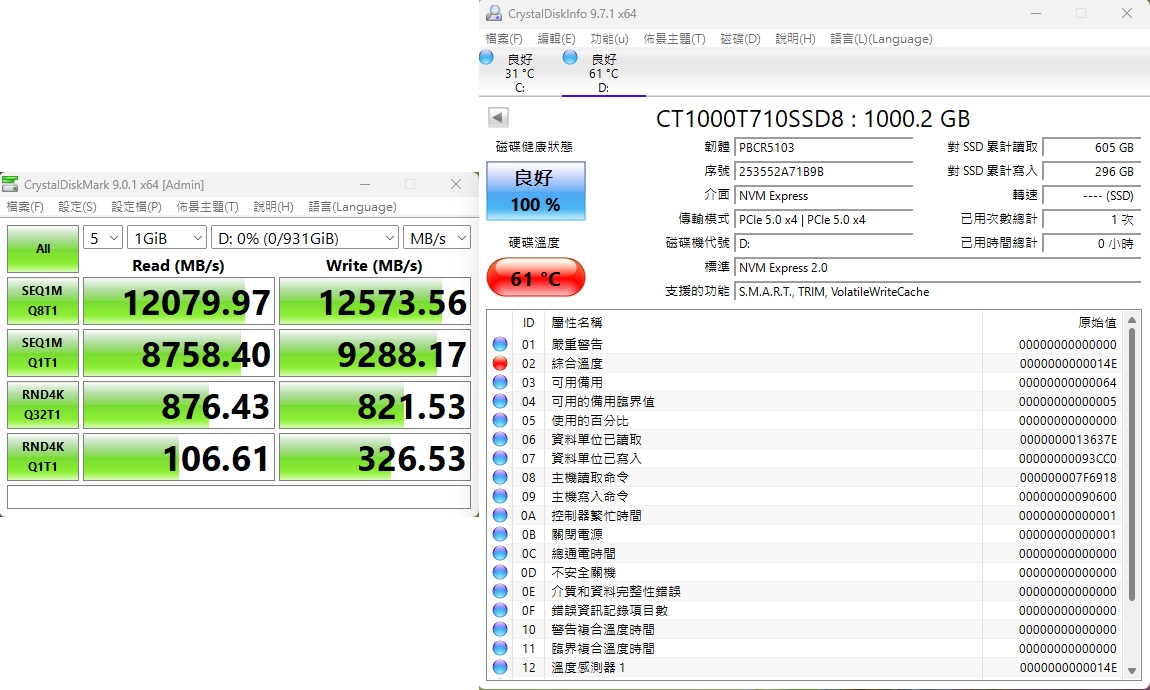1150x690 pixels.
Task: Open 設定(S) menu in CrystalDiskMark
Action: coord(77,207)
